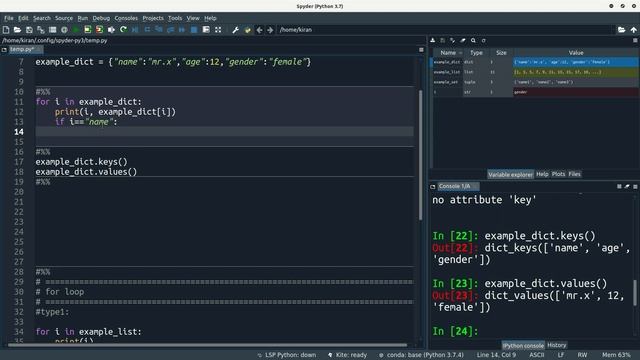This screenshot has height=360, width=640.
Task: Run the selection or current line
Action: (111, 30)
